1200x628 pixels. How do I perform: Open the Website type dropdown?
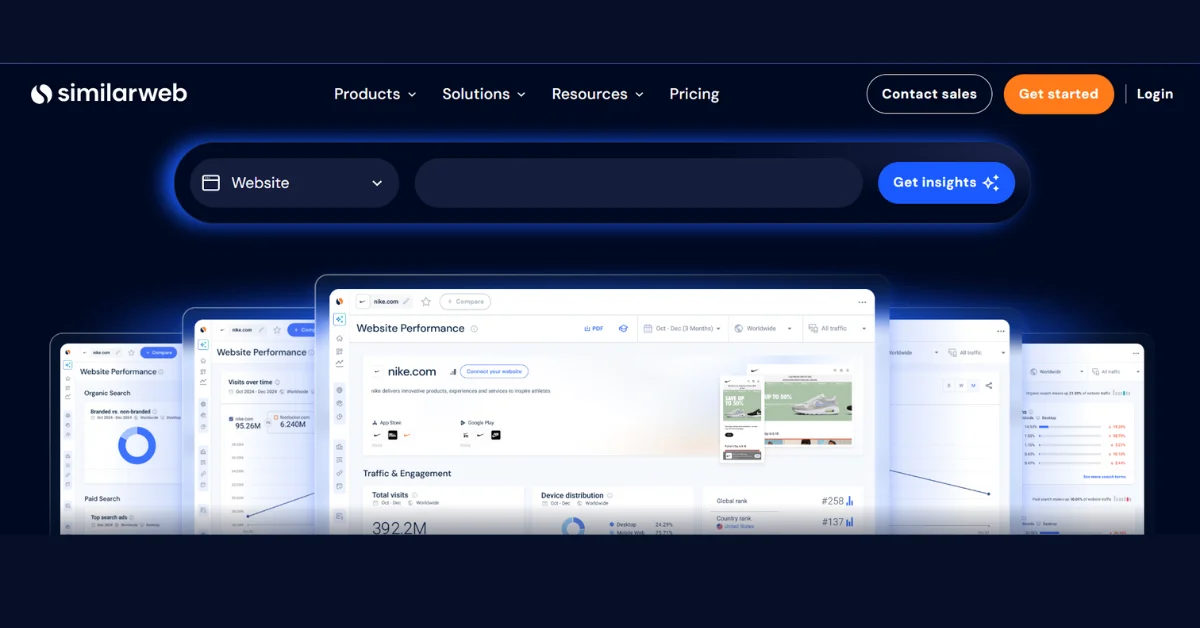294,183
